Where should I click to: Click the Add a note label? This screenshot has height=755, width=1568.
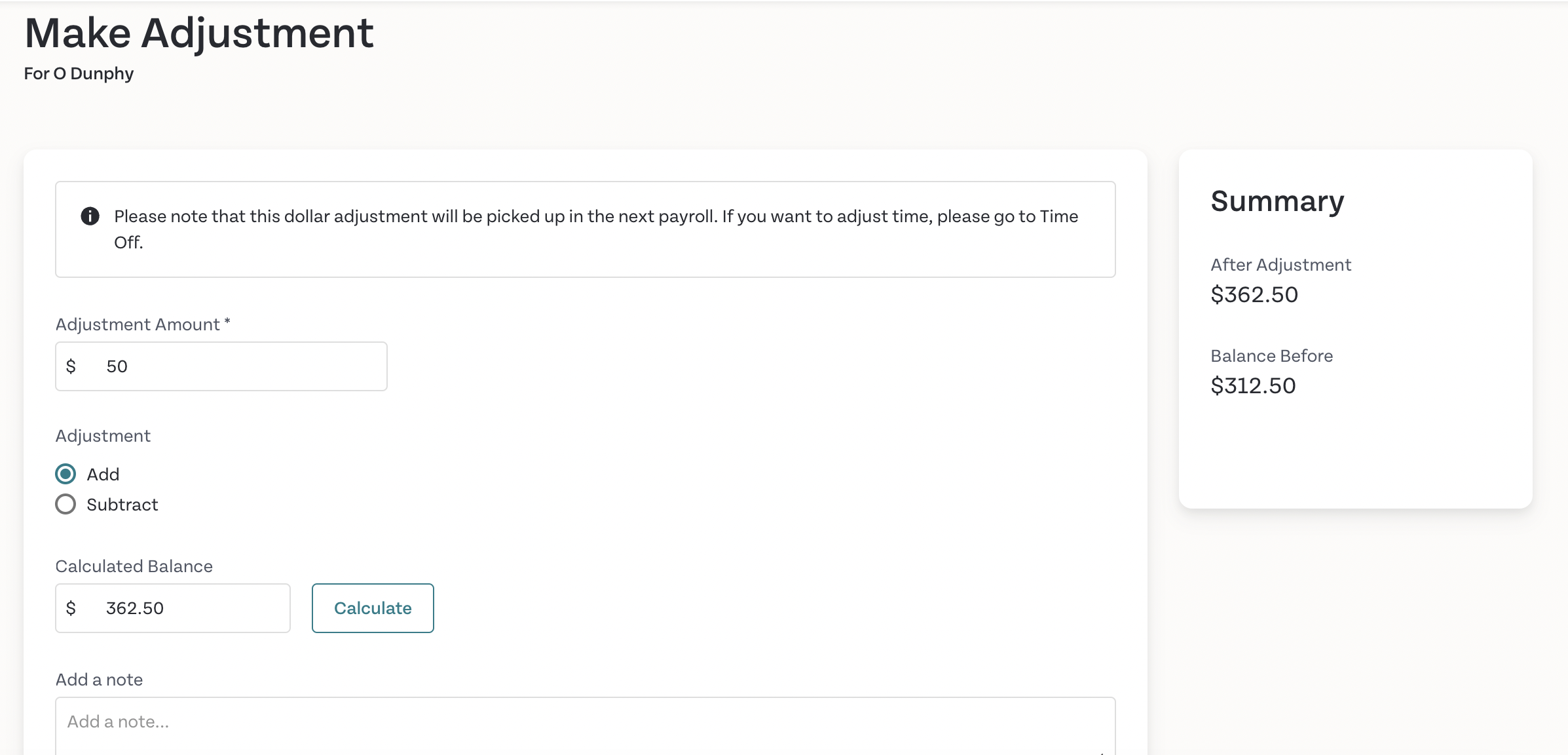coord(100,680)
